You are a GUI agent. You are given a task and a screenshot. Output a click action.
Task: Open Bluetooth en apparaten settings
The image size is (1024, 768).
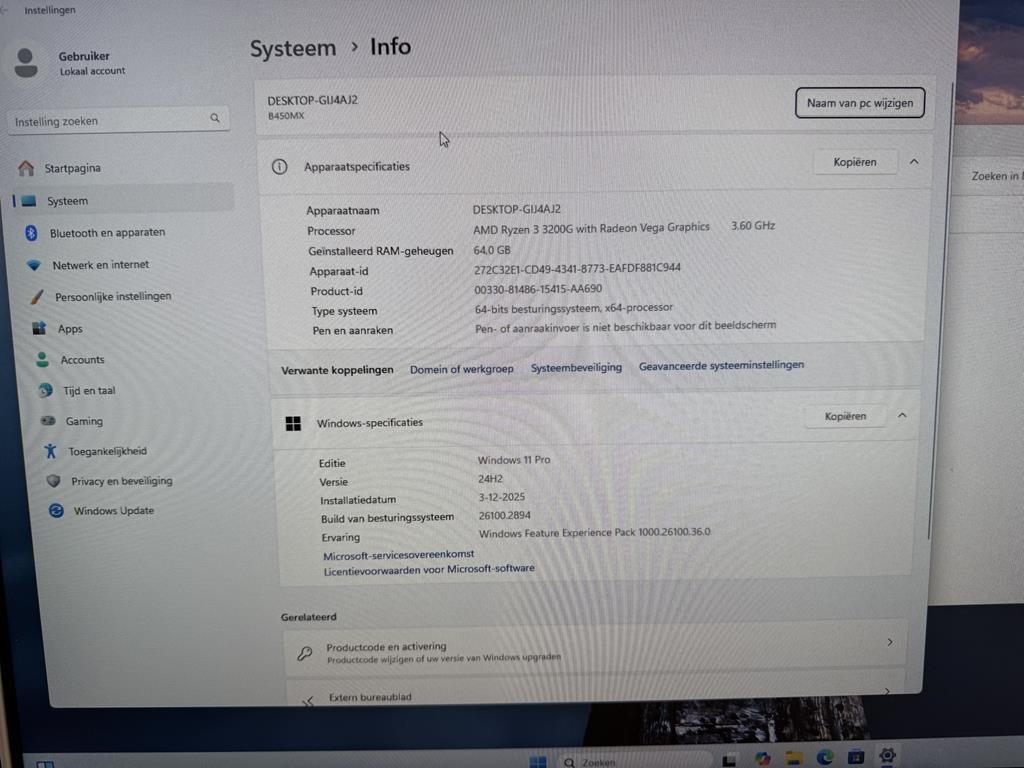click(107, 233)
